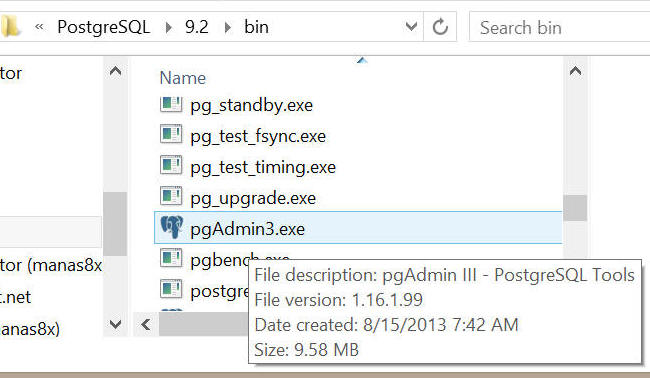
Task: Select the pg_test_fsync.exe file name
Action: [x=258, y=136]
